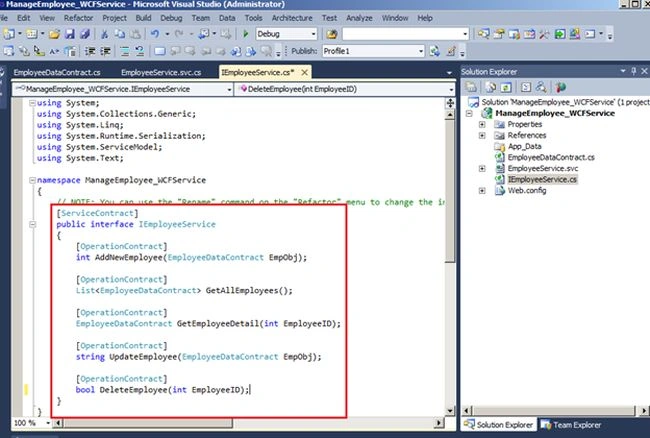
Task: Click the Open File folder icon
Action: click(54, 34)
